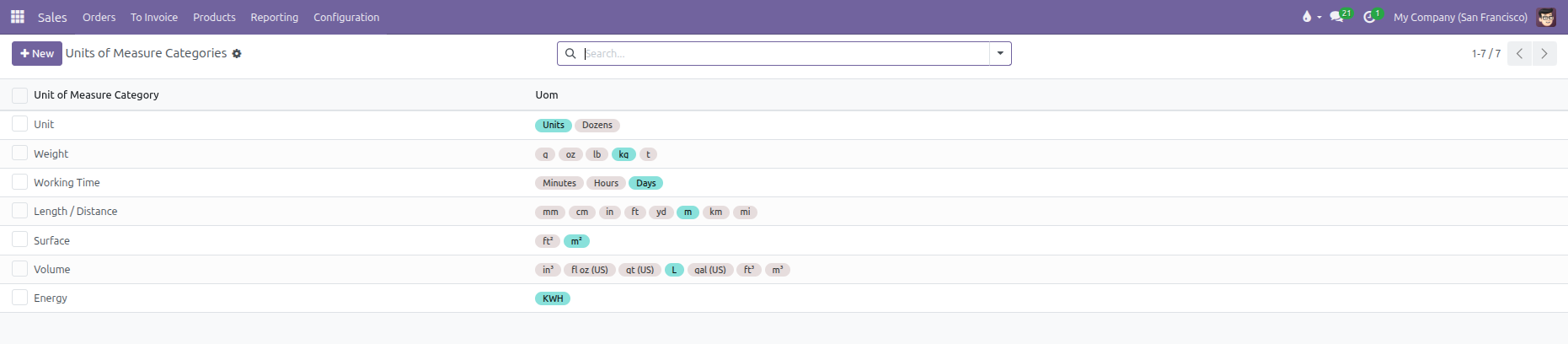Open the Surface category row
The image size is (1568, 344).
pos(784,240)
